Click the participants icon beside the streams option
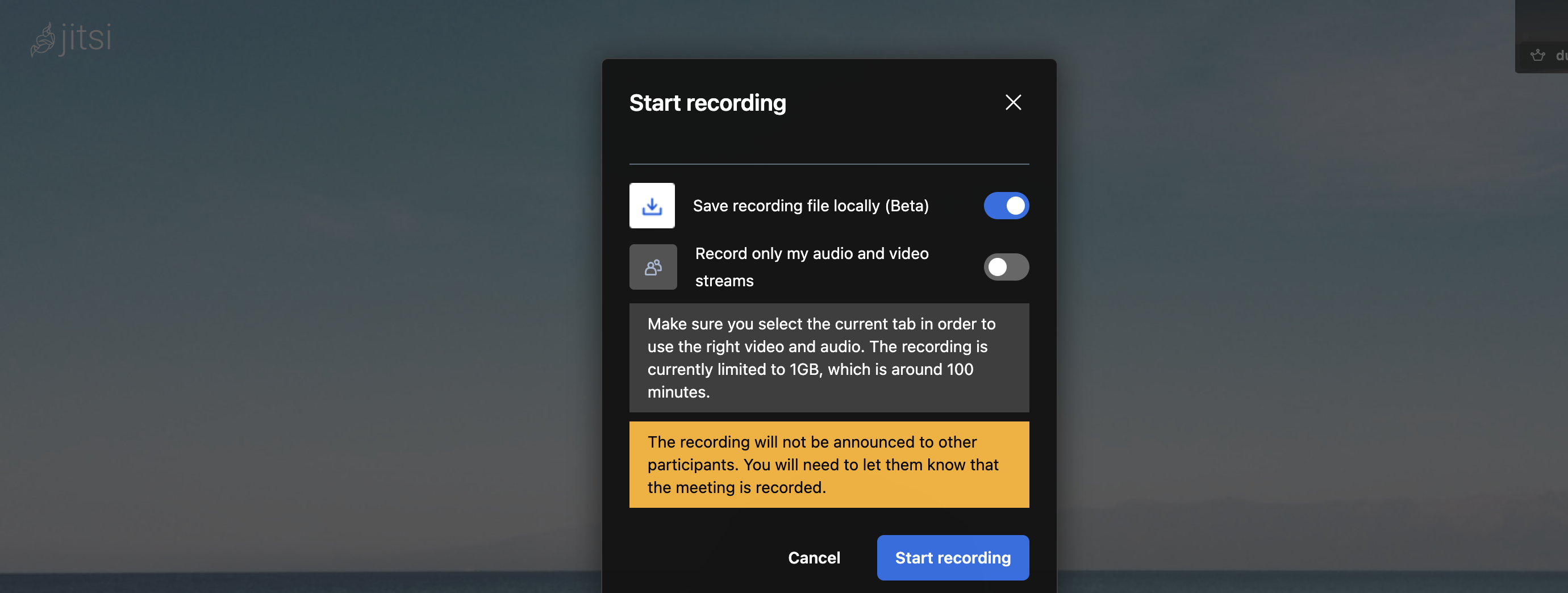Viewport: 1568px width, 593px height. [653, 266]
